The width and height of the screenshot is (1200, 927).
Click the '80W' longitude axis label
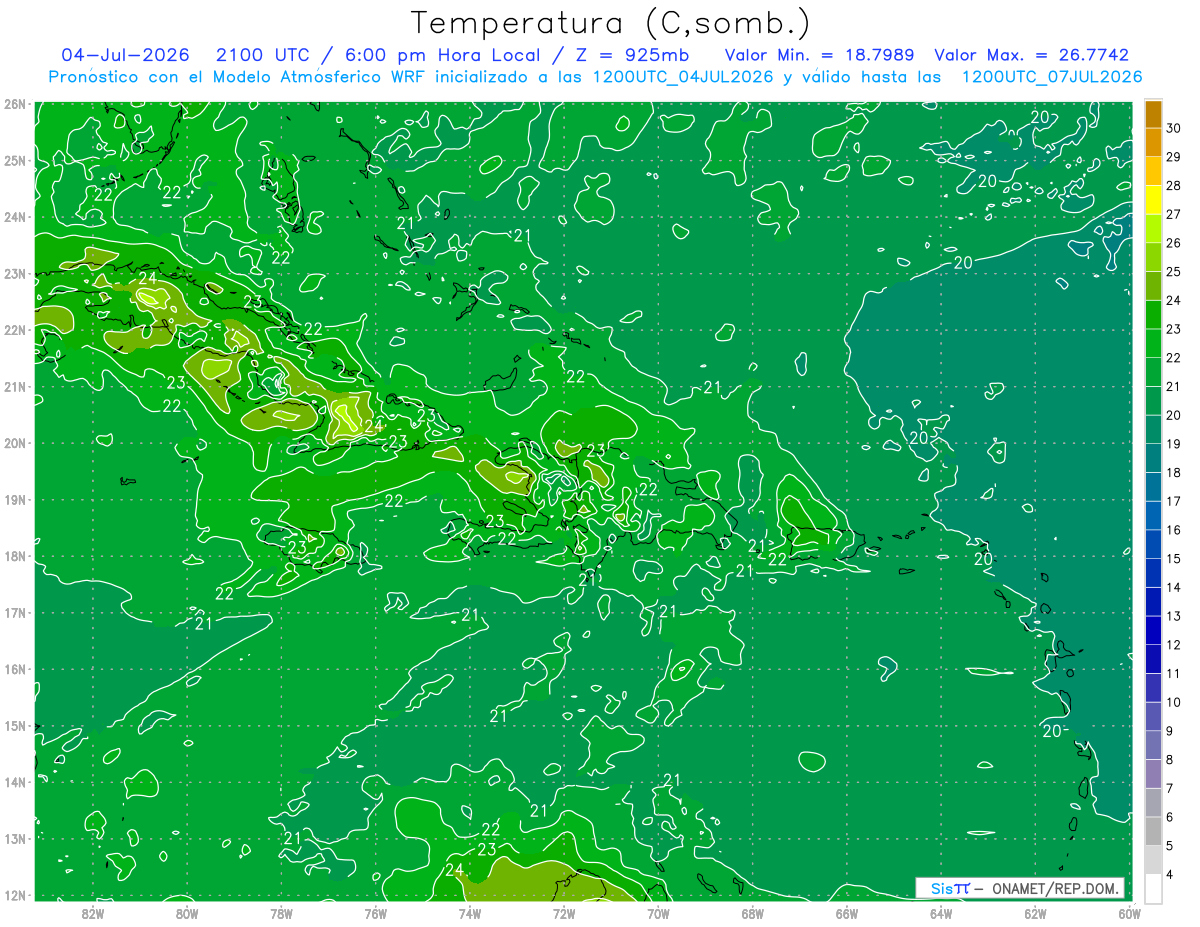point(187,912)
